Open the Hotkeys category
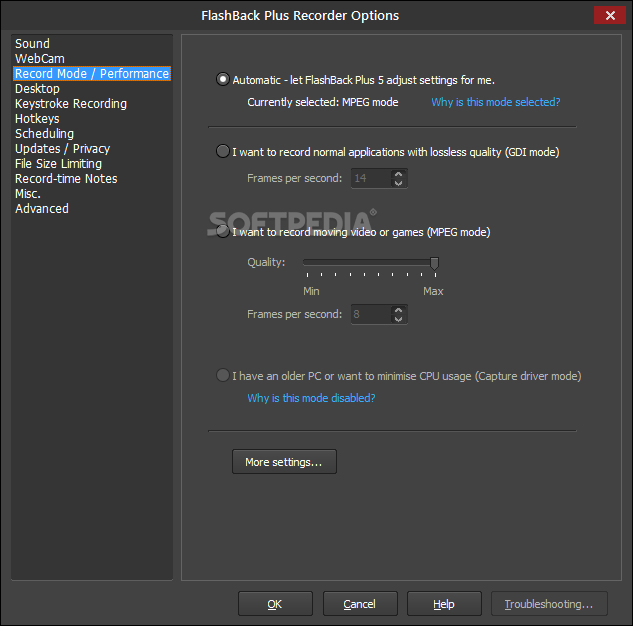This screenshot has height=626, width=633. pos(37,119)
